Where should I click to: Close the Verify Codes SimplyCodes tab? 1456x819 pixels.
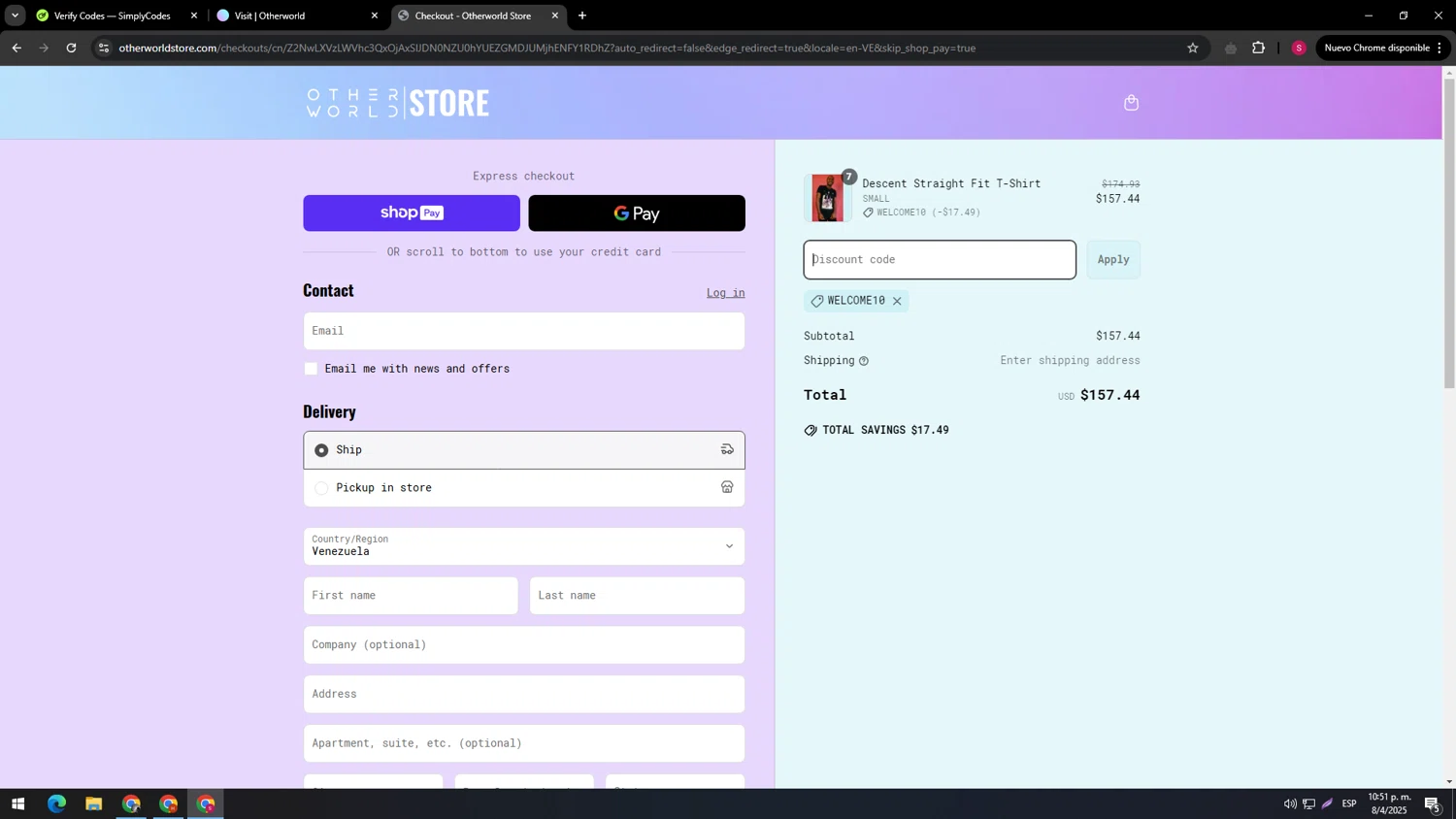point(194,16)
